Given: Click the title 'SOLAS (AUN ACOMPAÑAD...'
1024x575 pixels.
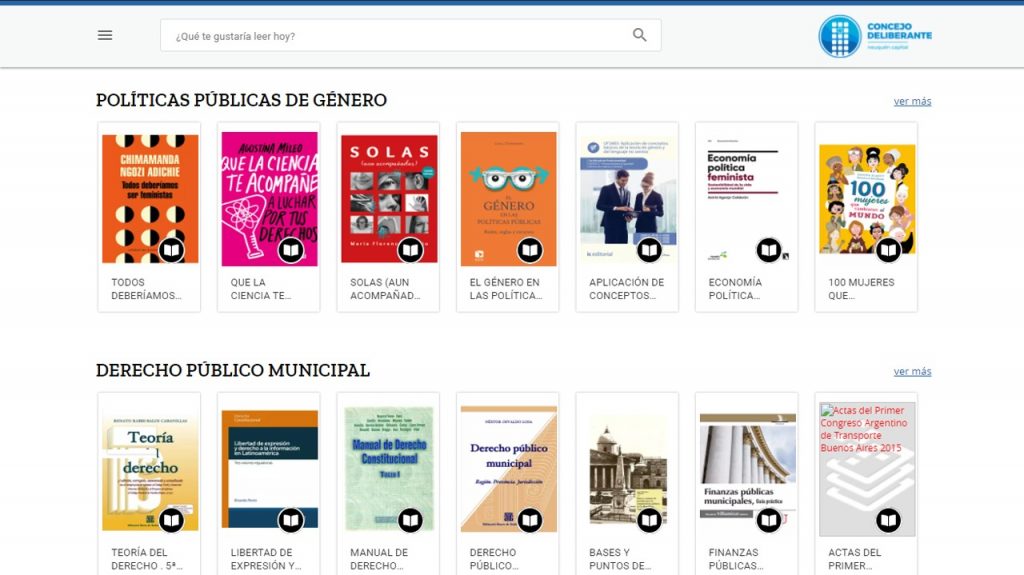Looking at the screenshot, I should [385, 289].
